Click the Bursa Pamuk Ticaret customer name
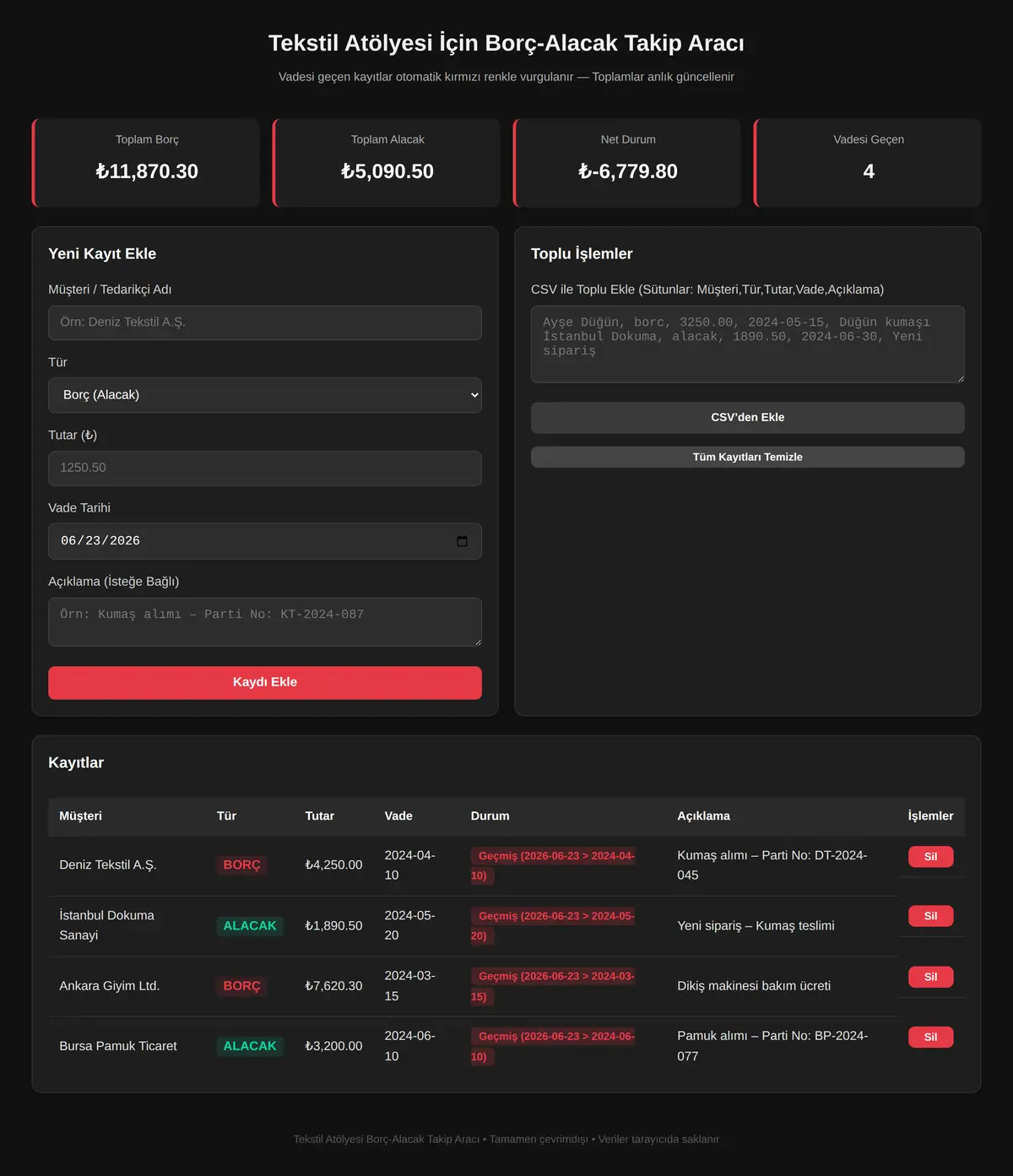The width and height of the screenshot is (1013, 1176). (118, 1046)
